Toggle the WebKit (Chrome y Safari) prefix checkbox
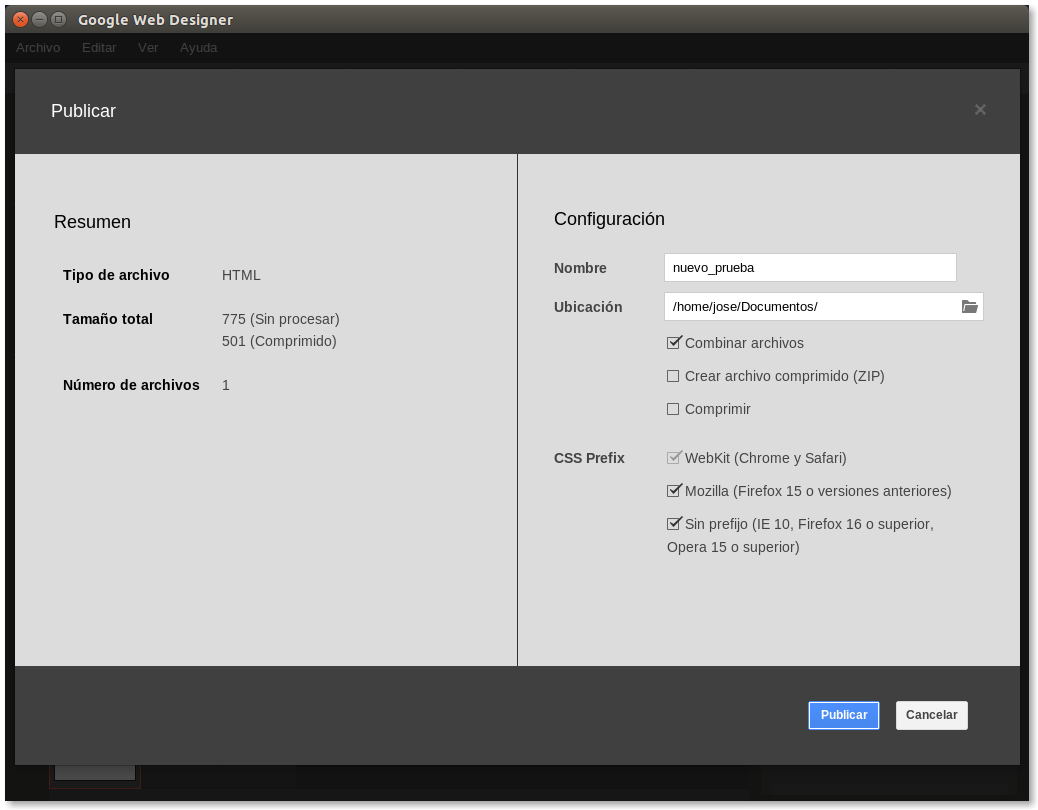 click(673, 458)
